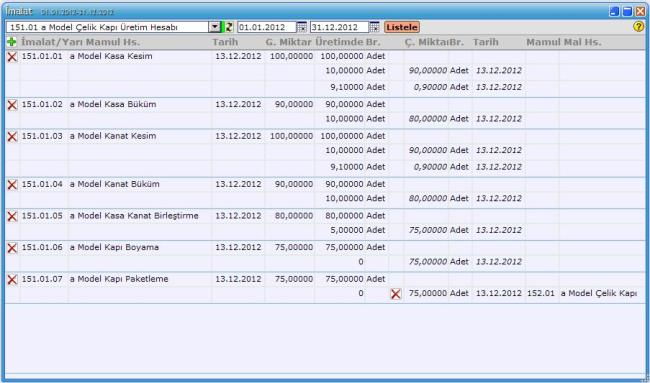Select the a Model Kapı Boyama entry

pyautogui.click(x=114, y=247)
